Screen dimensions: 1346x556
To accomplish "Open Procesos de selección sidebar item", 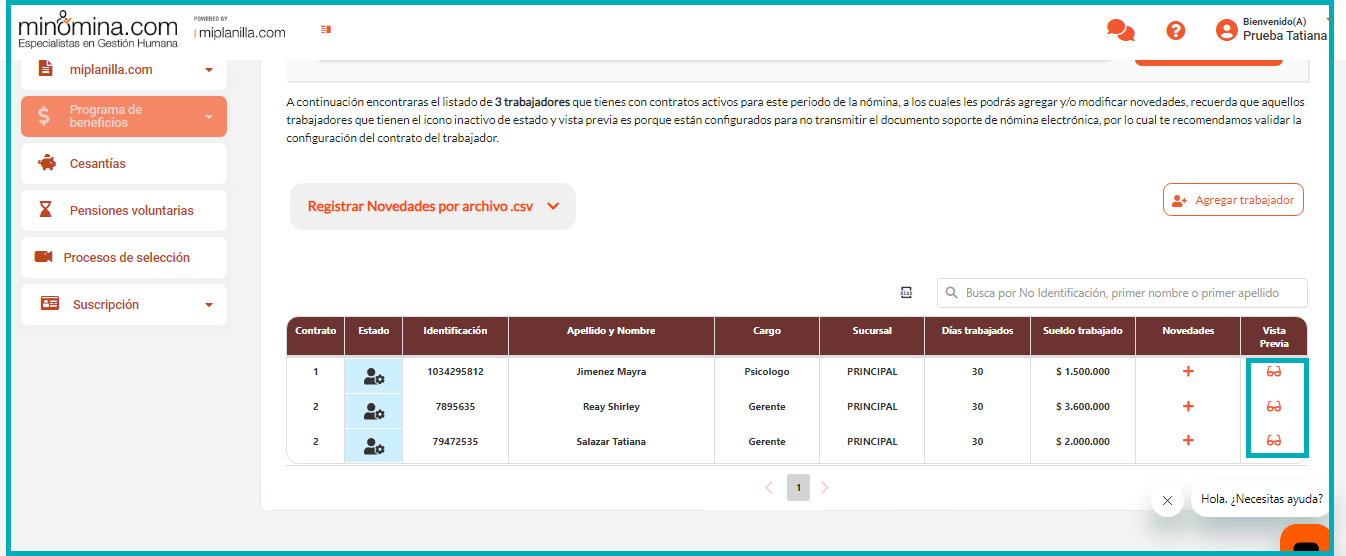I will click(124, 257).
